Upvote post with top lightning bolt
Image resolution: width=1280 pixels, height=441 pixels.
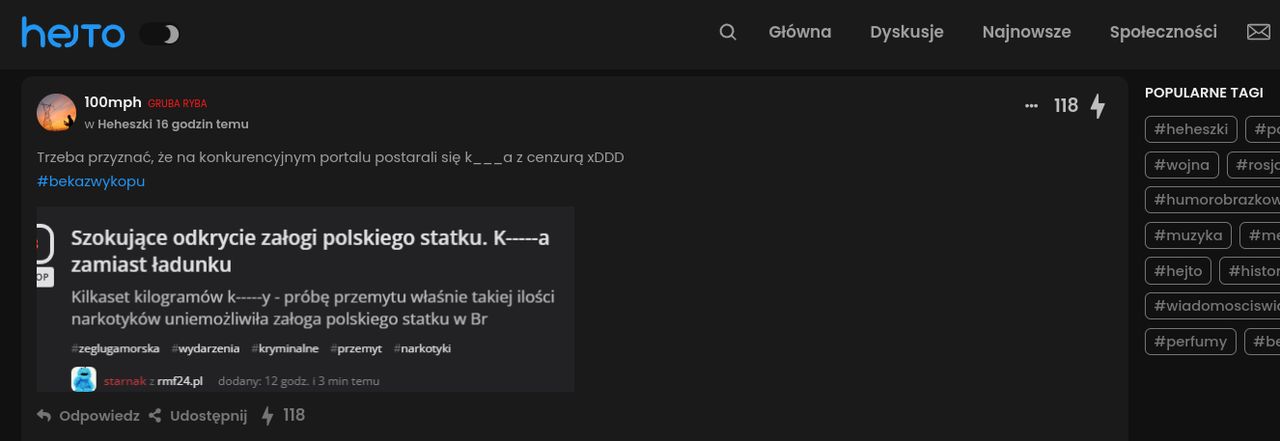[1098, 106]
